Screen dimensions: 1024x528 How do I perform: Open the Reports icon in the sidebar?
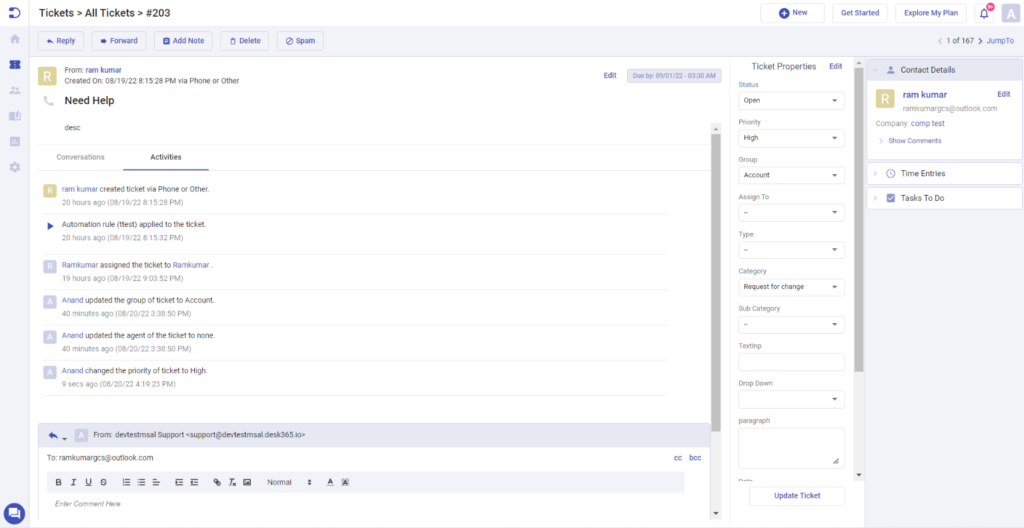pyautogui.click(x=14, y=141)
